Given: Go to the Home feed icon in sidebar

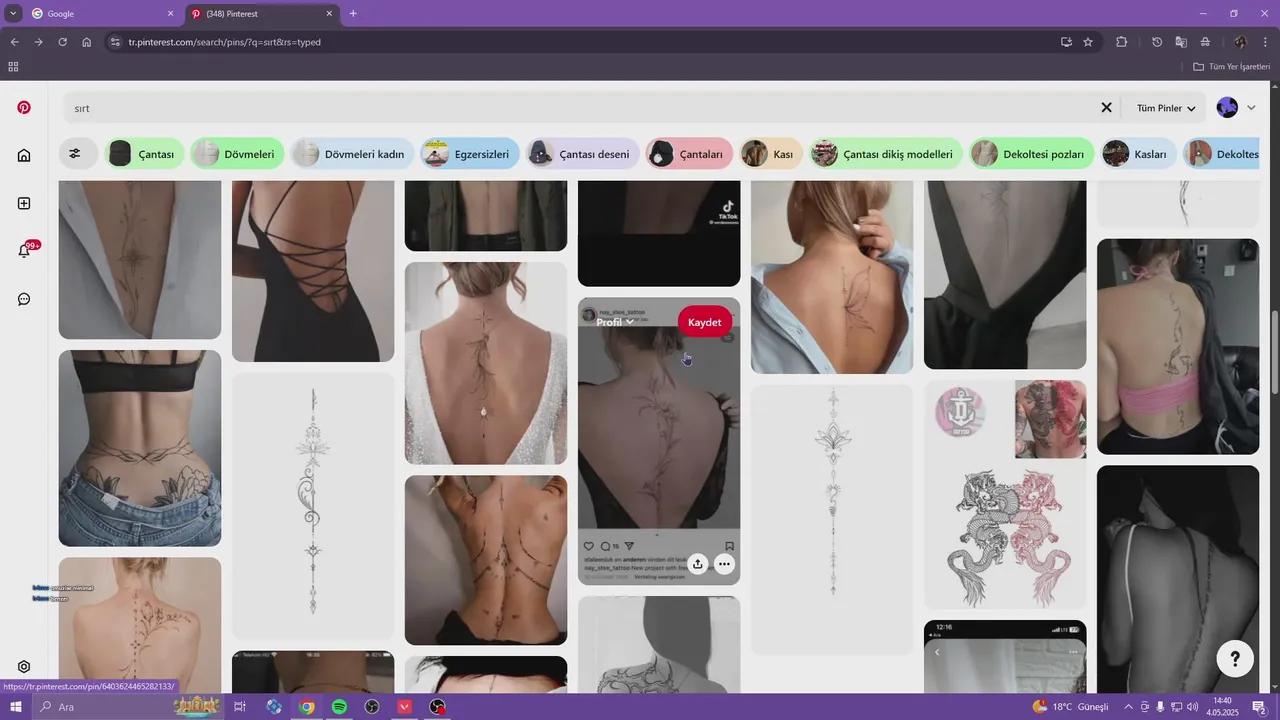Looking at the screenshot, I should [24, 155].
